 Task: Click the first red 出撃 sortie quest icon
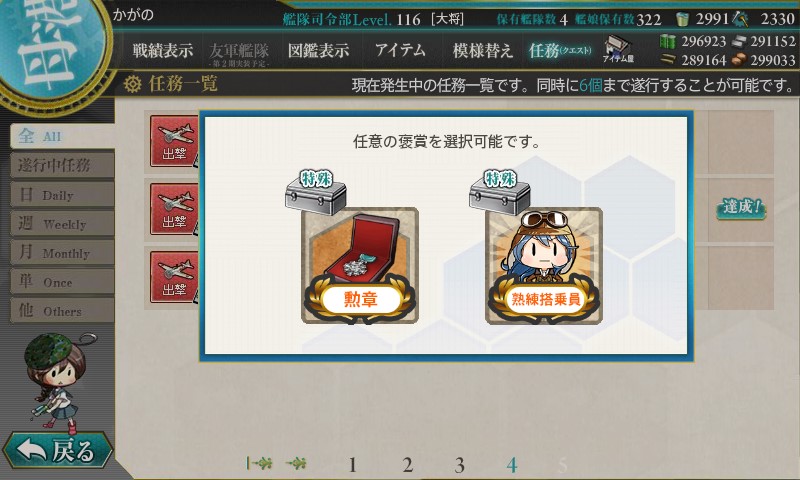(x=174, y=141)
